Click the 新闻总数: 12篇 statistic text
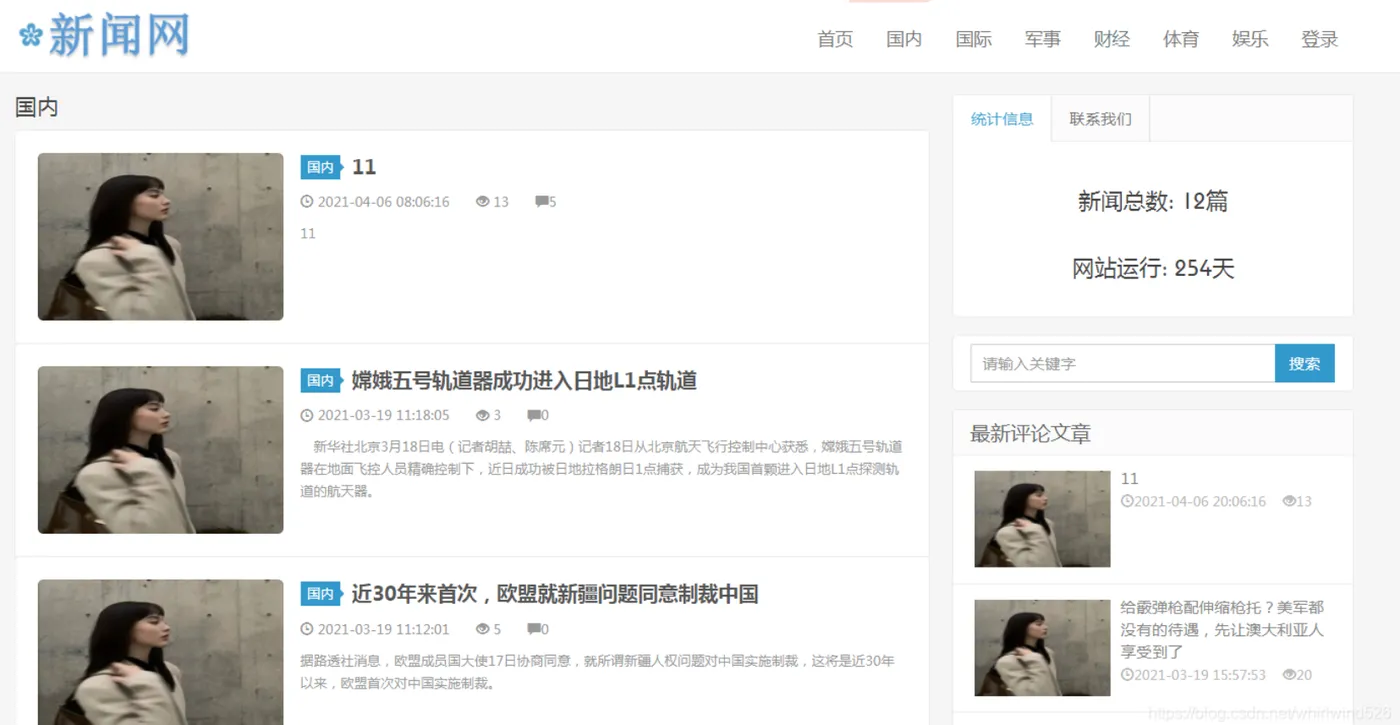Image resolution: width=1400 pixels, height=725 pixels. (1153, 201)
